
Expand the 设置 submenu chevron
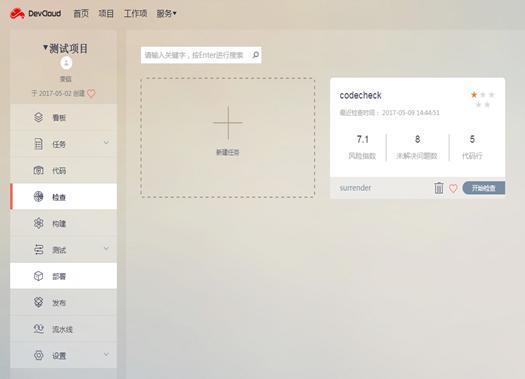point(106,354)
